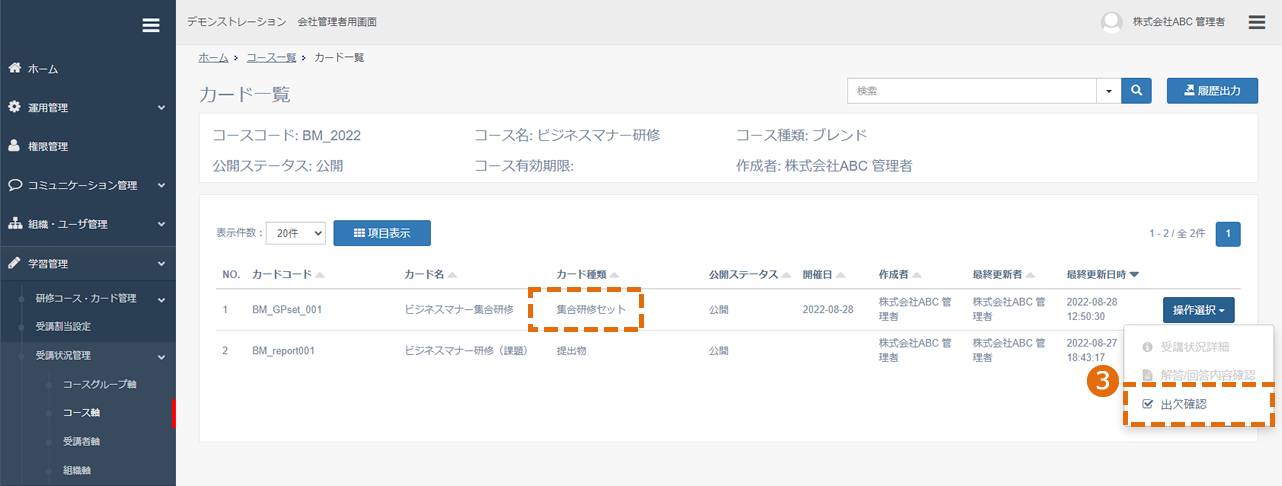Sort by 公開ステータス column arrow

(787, 274)
